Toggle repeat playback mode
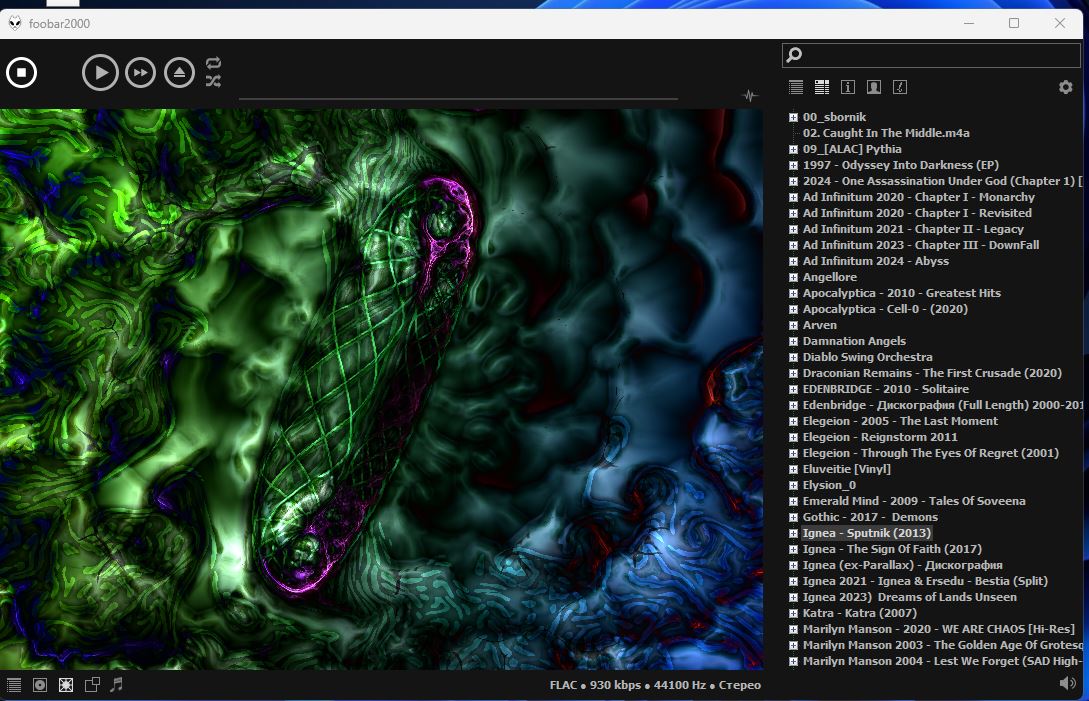1089x701 pixels. [213, 63]
